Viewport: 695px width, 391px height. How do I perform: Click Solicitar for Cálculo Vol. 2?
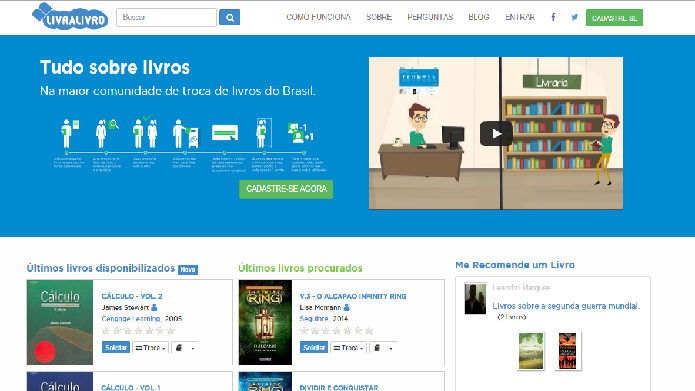(116, 348)
